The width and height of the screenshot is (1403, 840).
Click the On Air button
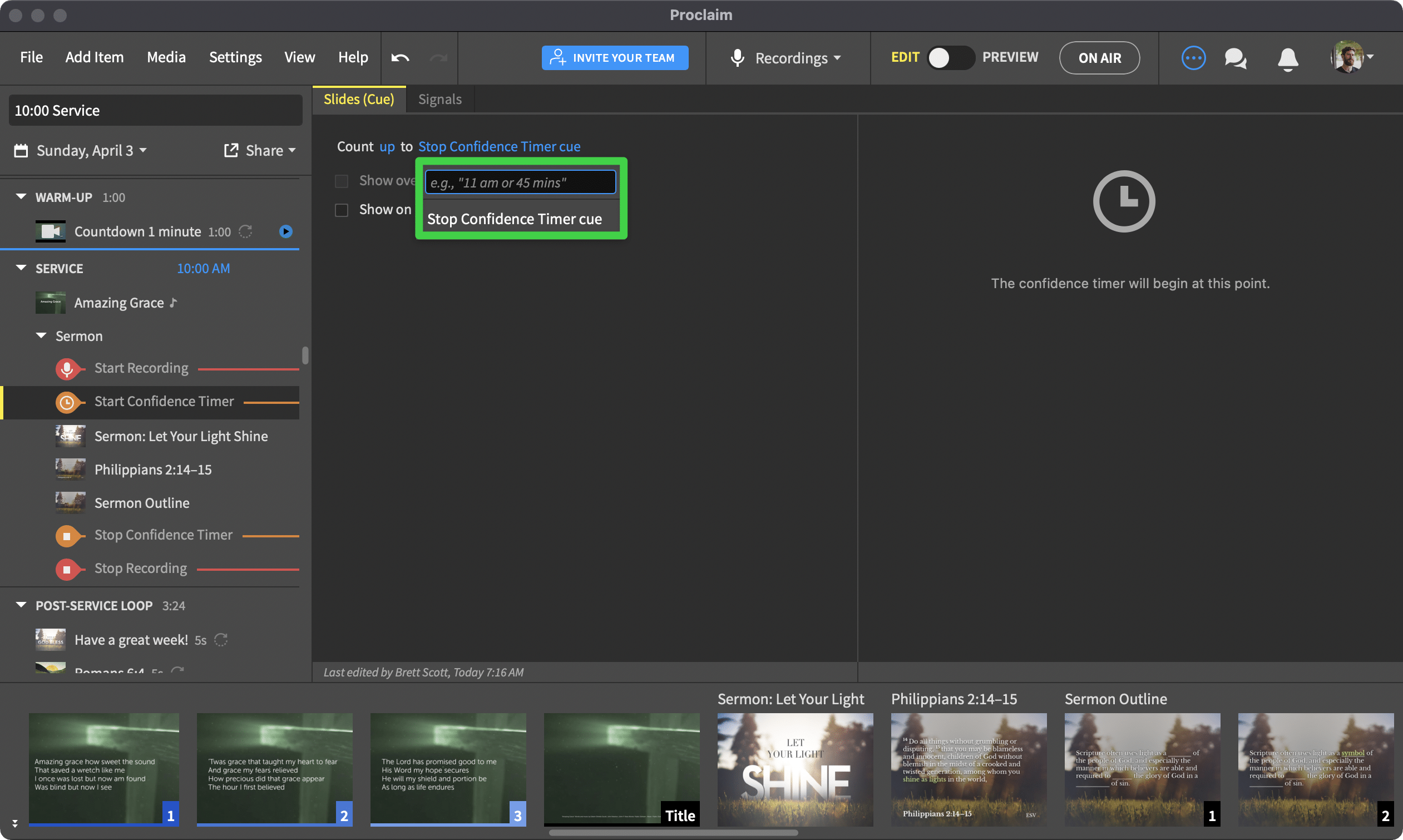coord(1099,58)
